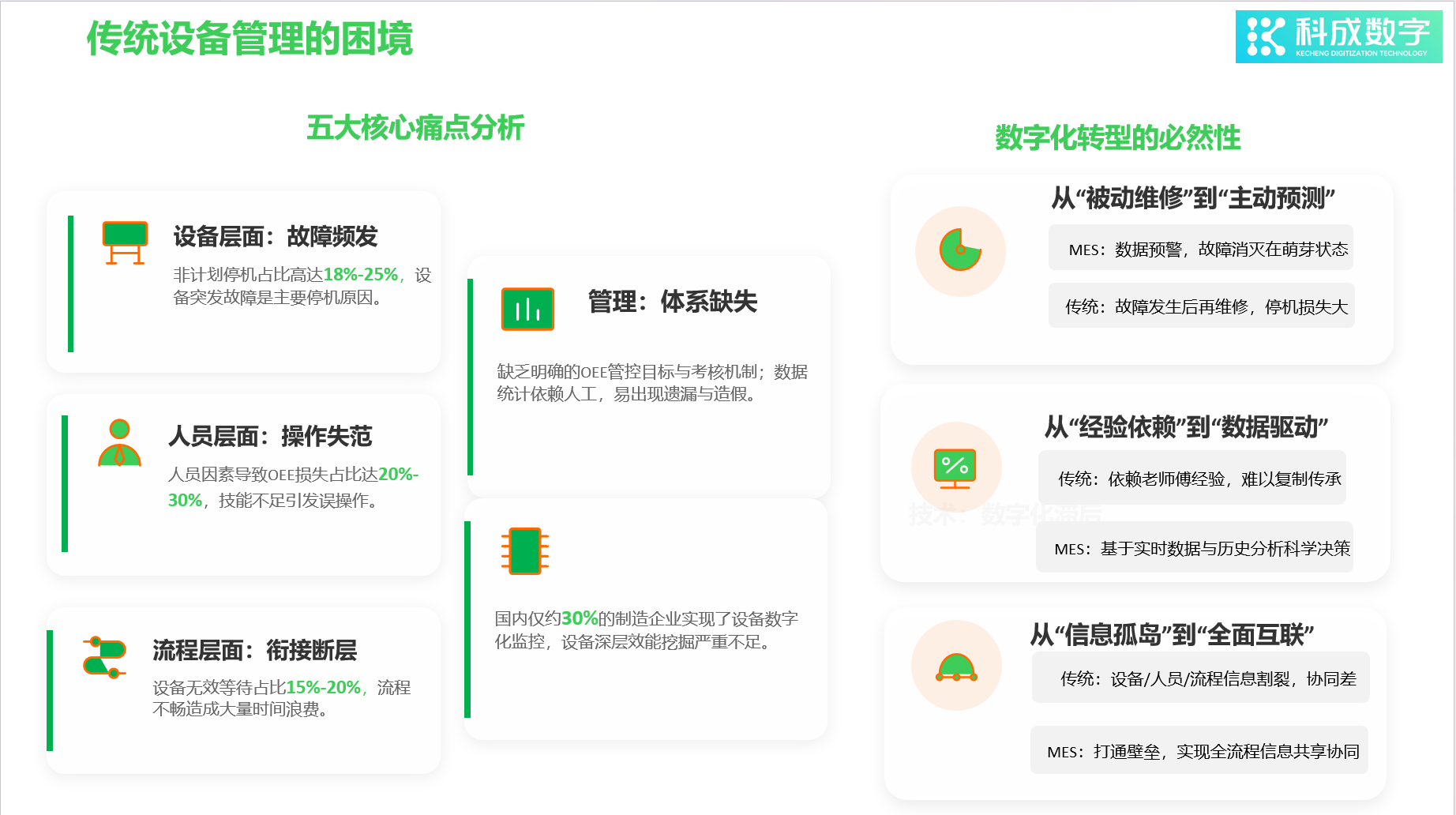This screenshot has width=1456, height=815.
Task: Click the 从“信息孤岛”到“全面互联” heading
Action: [1171, 634]
